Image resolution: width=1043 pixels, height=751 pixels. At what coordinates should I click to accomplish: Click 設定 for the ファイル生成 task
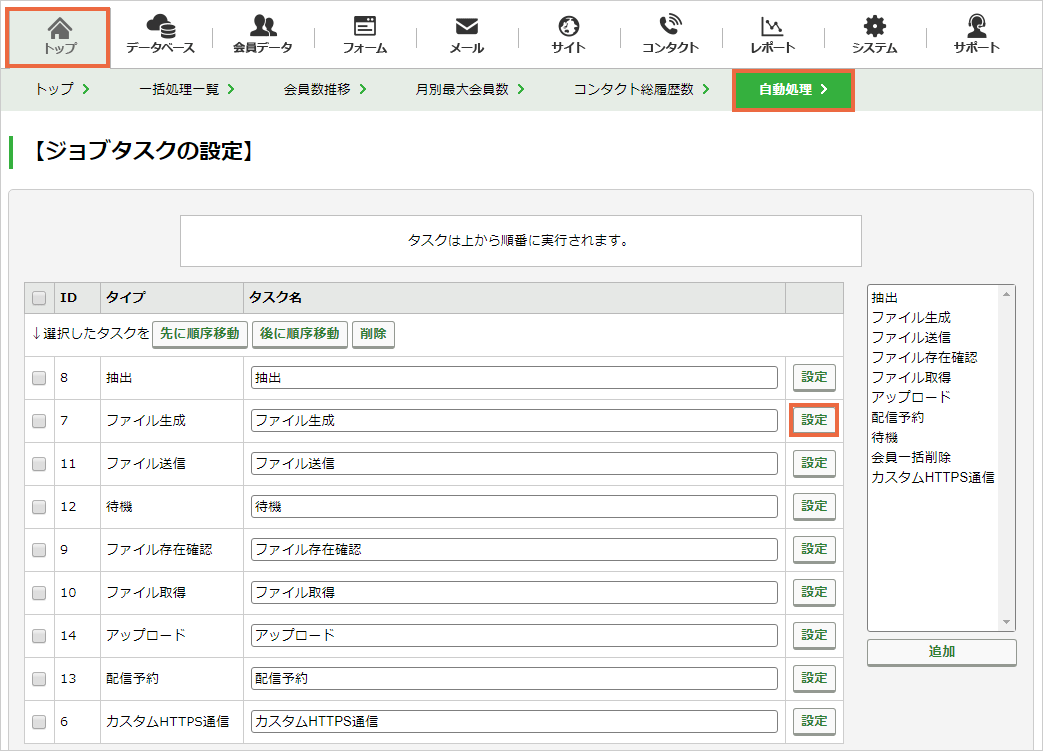tap(814, 420)
